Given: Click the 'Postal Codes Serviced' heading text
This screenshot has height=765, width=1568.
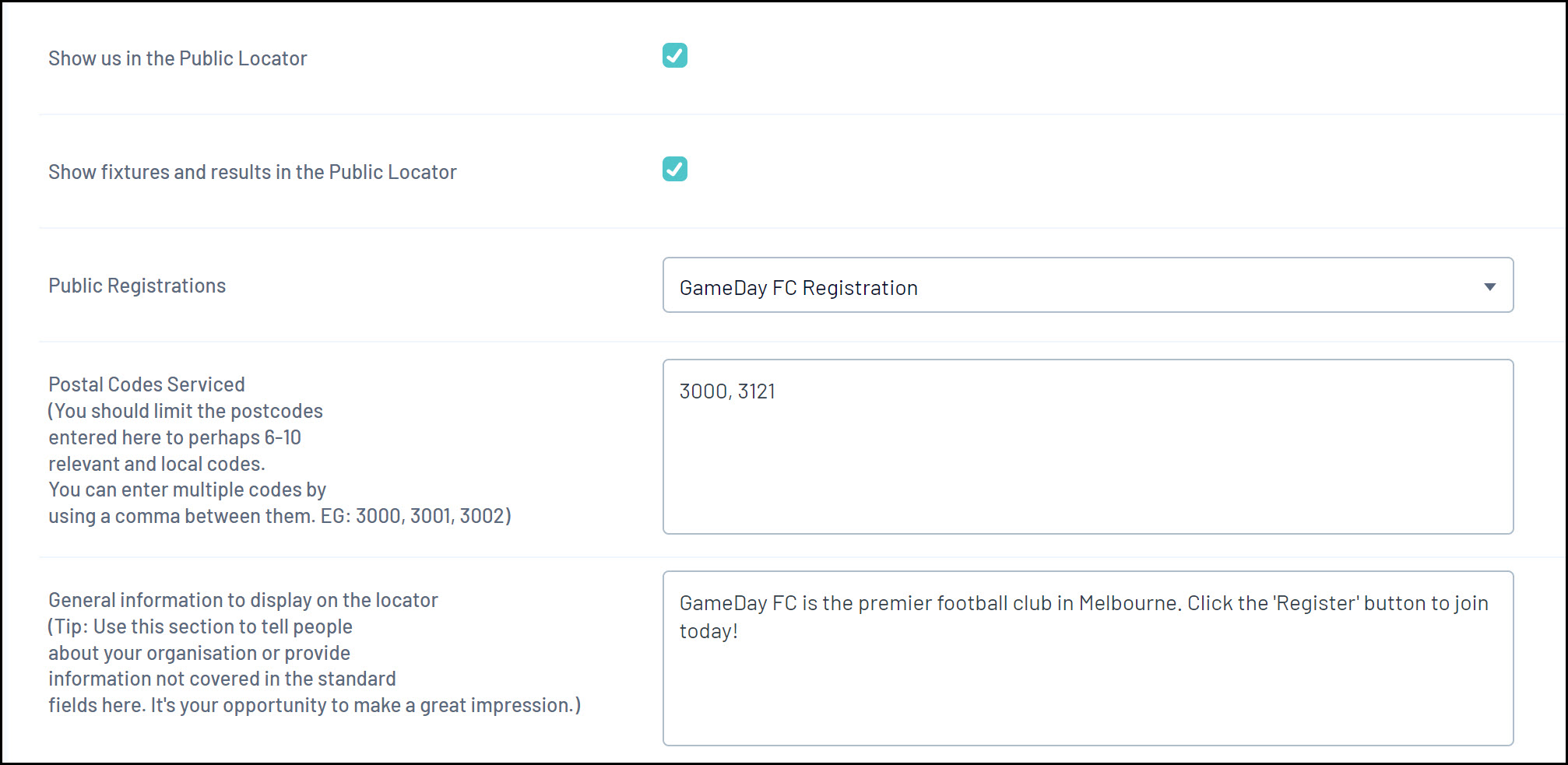Looking at the screenshot, I should (x=146, y=384).
